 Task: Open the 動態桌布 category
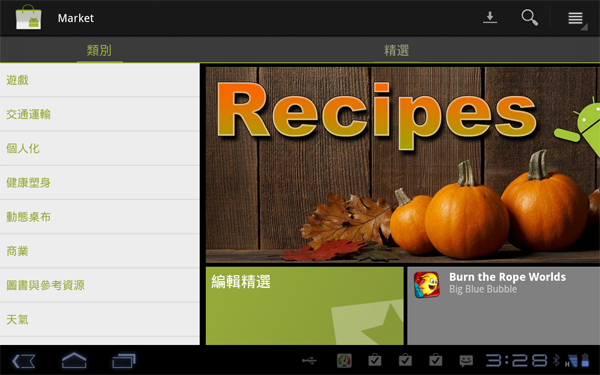(99, 217)
